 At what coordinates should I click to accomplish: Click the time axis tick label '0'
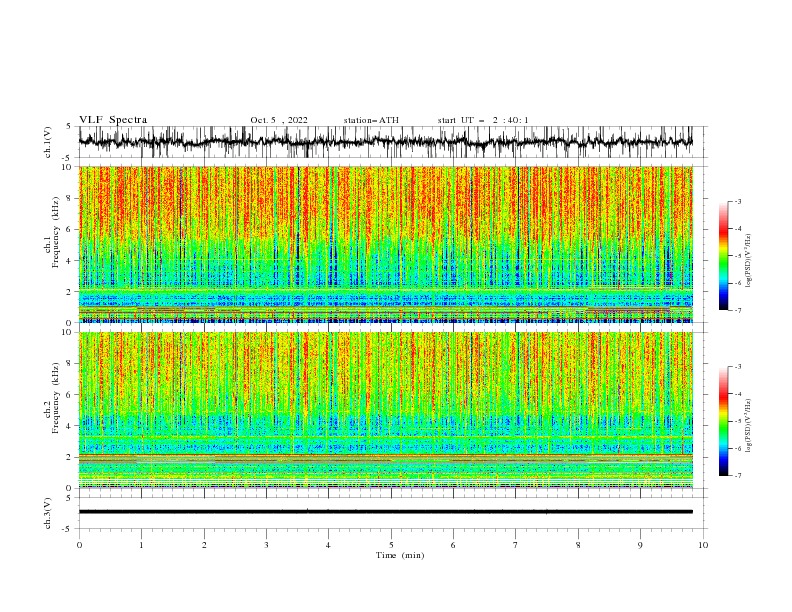click(x=79, y=545)
